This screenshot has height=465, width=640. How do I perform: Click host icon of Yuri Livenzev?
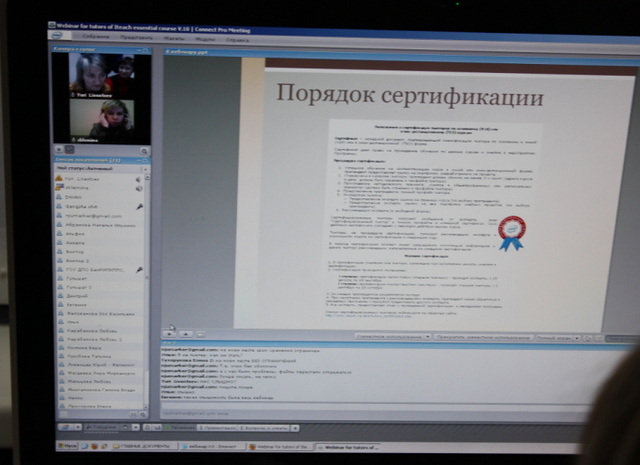(59, 178)
